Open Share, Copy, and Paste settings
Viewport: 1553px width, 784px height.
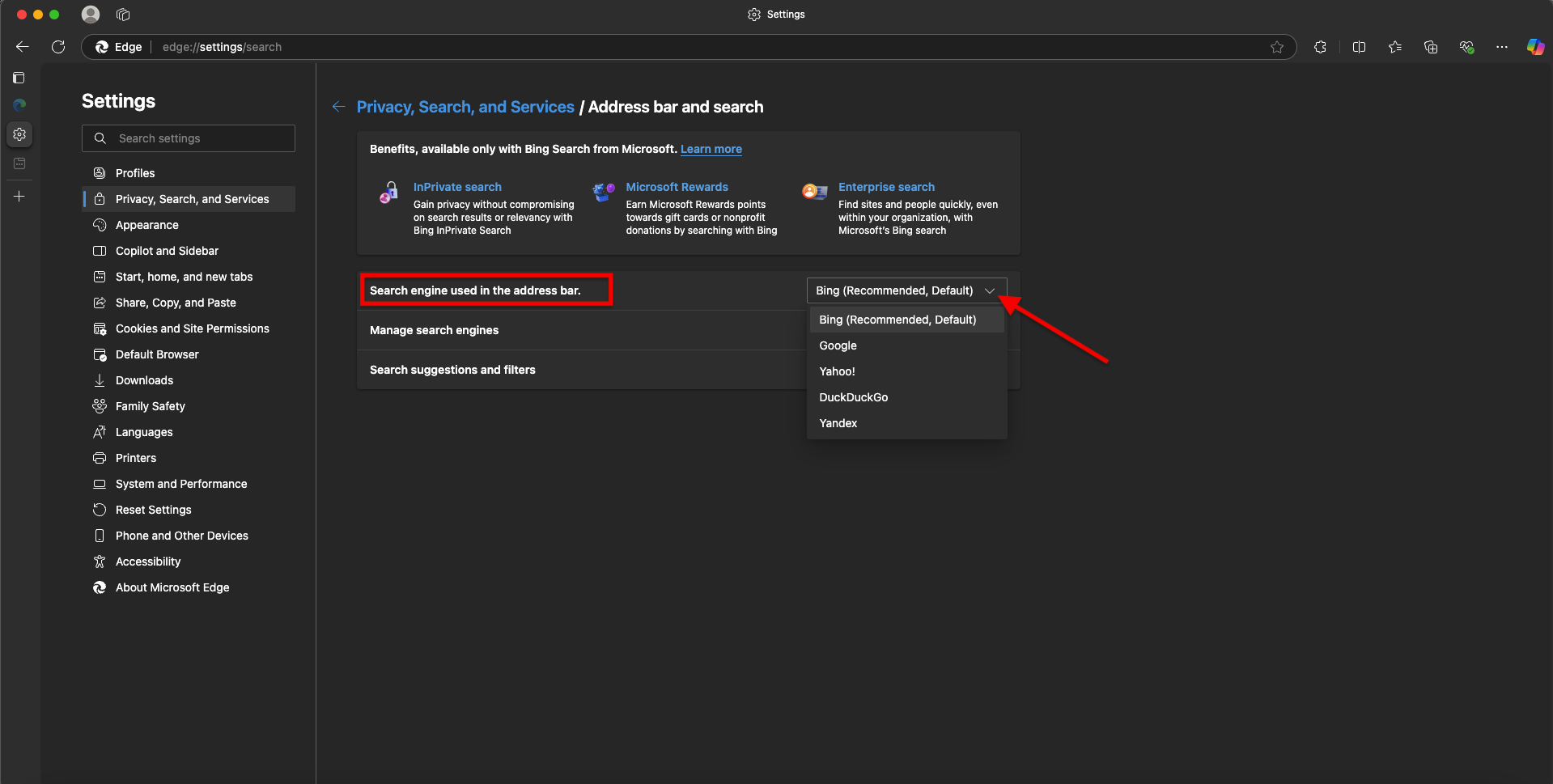click(x=189, y=303)
